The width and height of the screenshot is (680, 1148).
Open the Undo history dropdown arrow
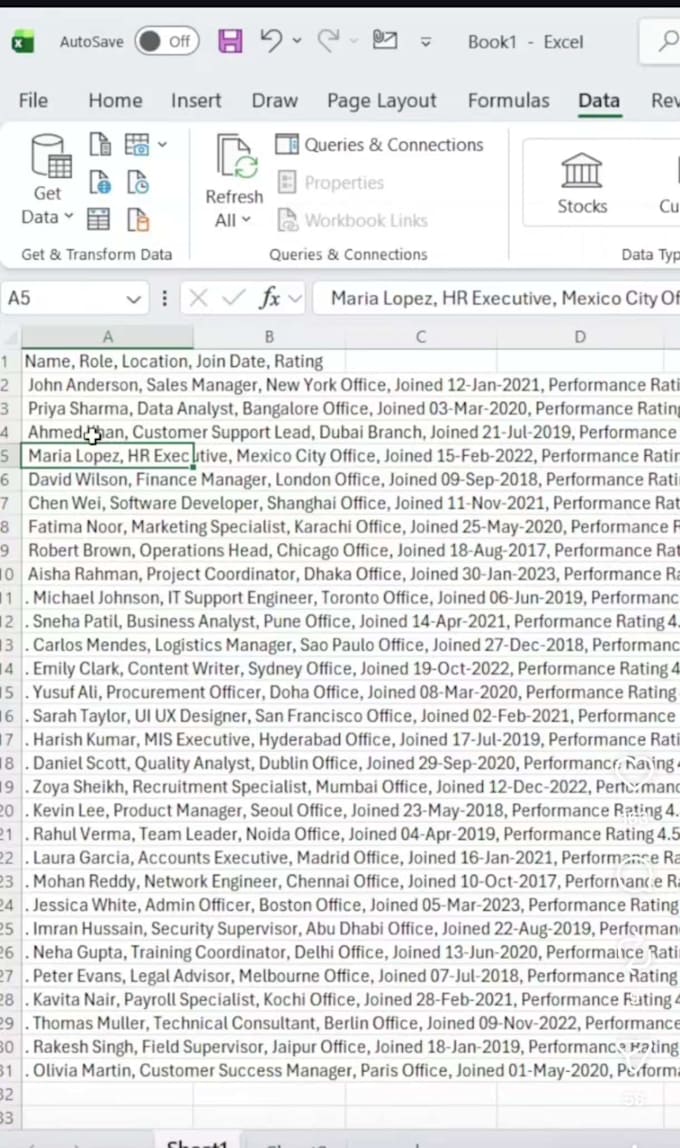pos(296,41)
